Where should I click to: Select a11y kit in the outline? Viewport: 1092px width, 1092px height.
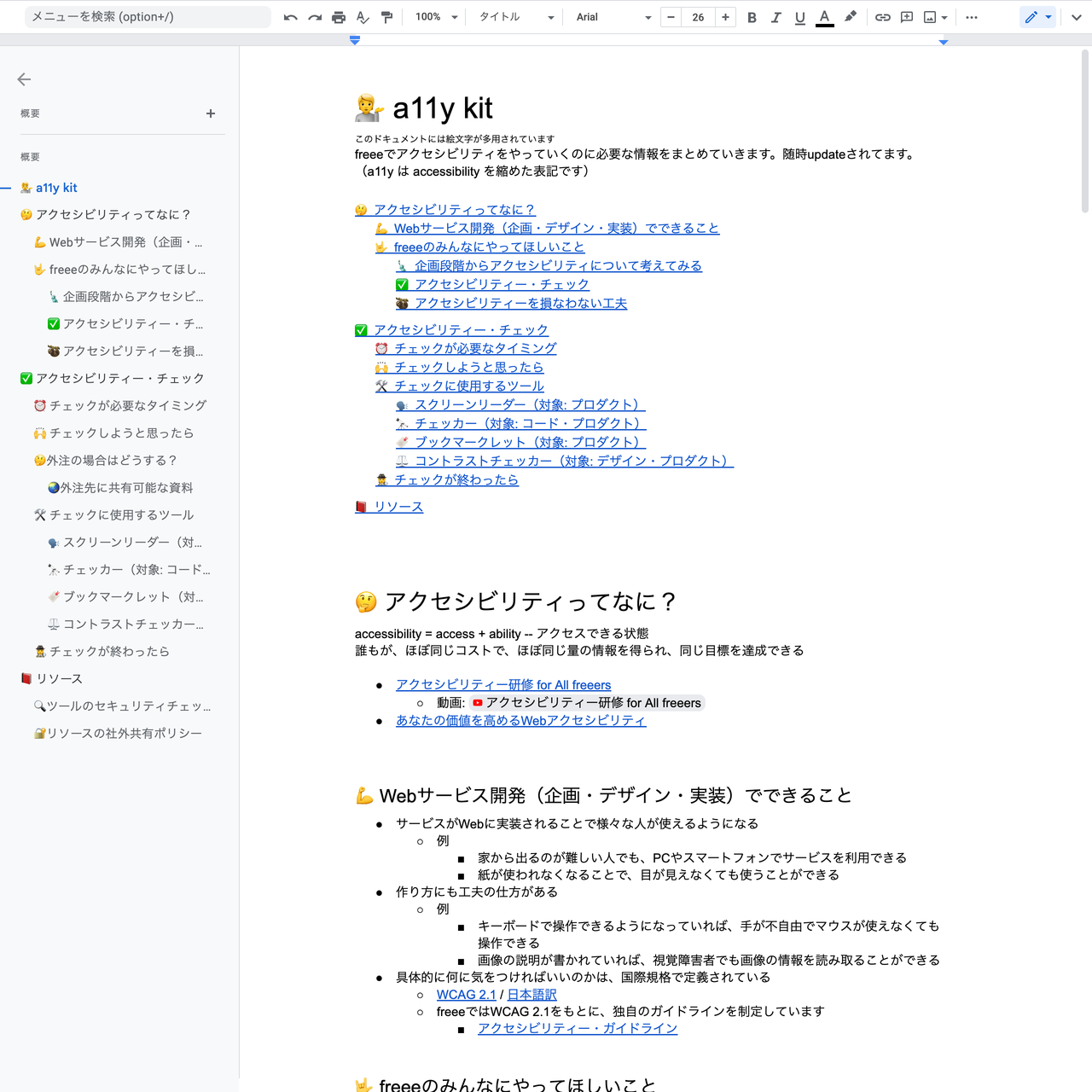coord(49,188)
